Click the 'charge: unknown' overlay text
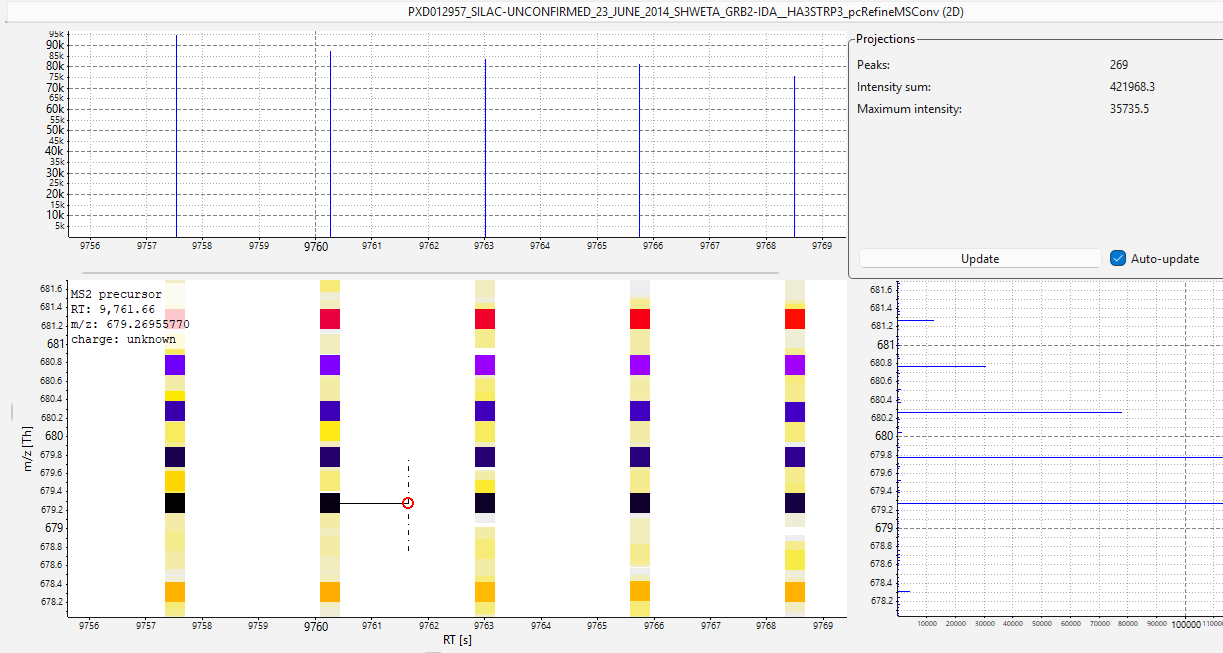The image size is (1223, 653). tap(123, 339)
